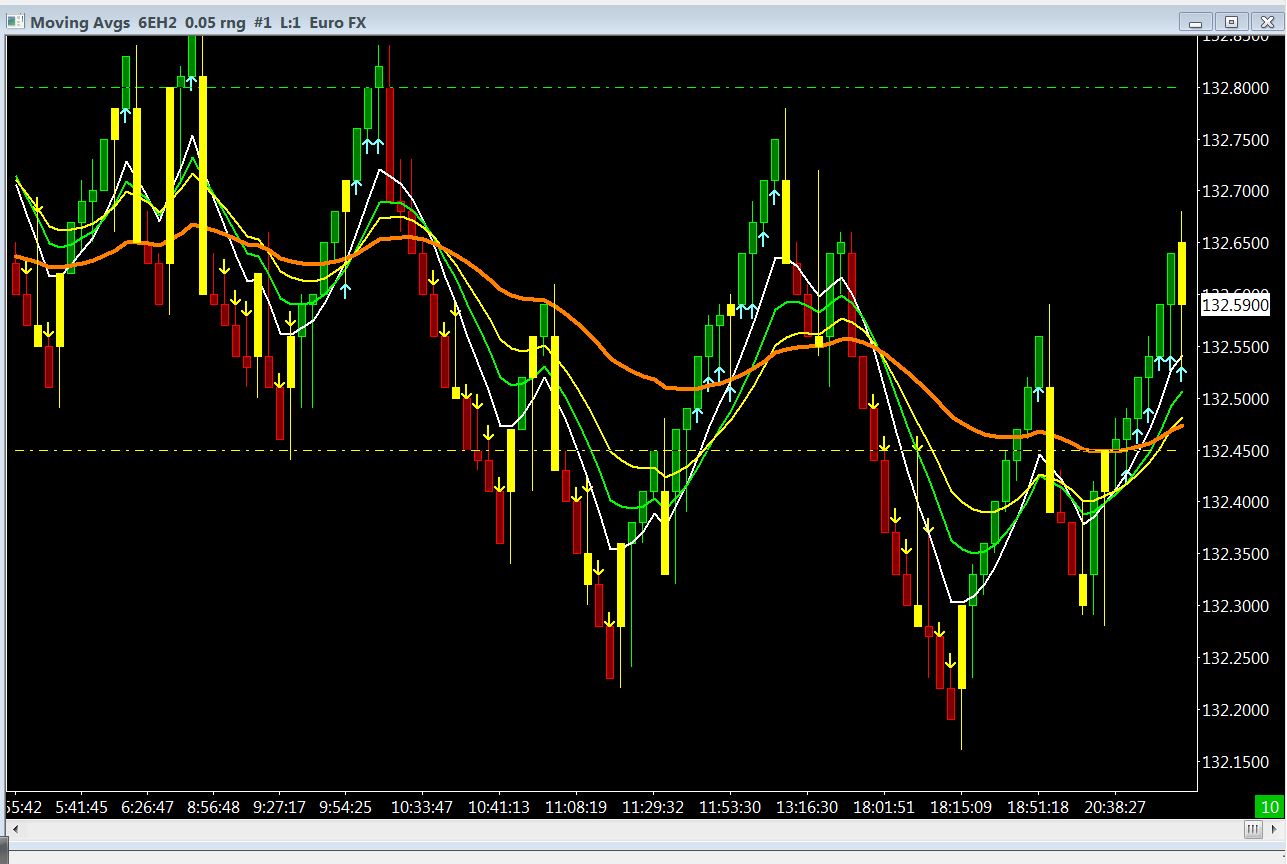This screenshot has width=1287, height=864.
Task: Minimize the Moving Avgs chart window
Action: [x=1196, y=21]
